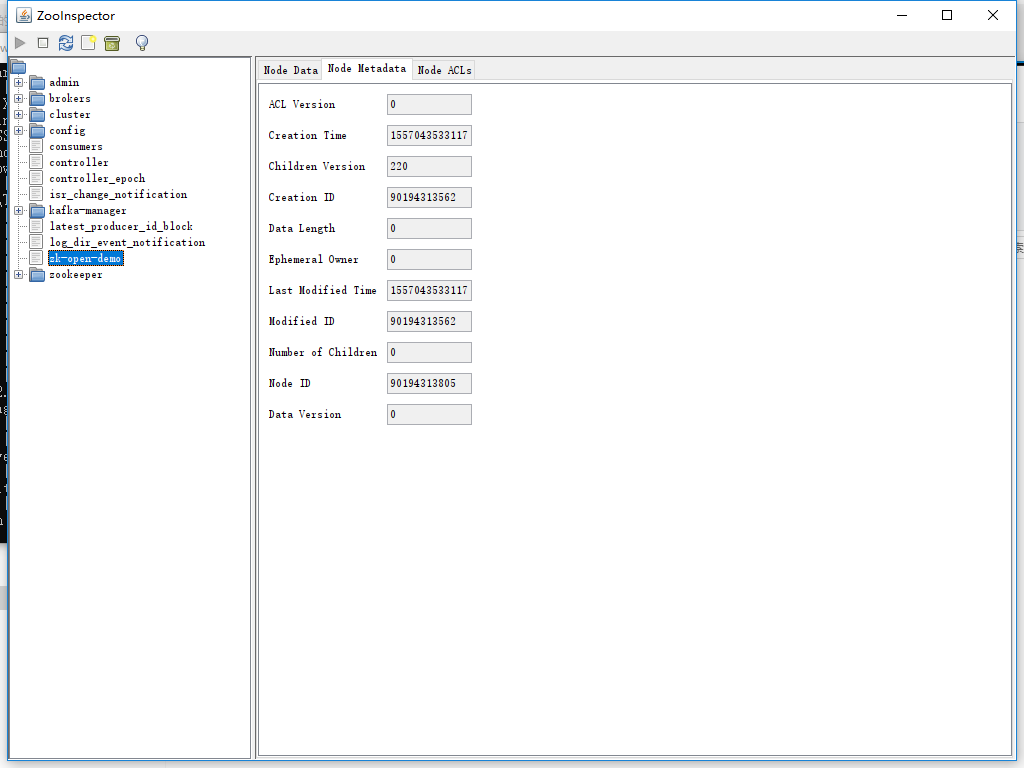Click the ZooInspector Java title icon
Viewport: 1024px width, 768px height.
[x=24, y=15]
